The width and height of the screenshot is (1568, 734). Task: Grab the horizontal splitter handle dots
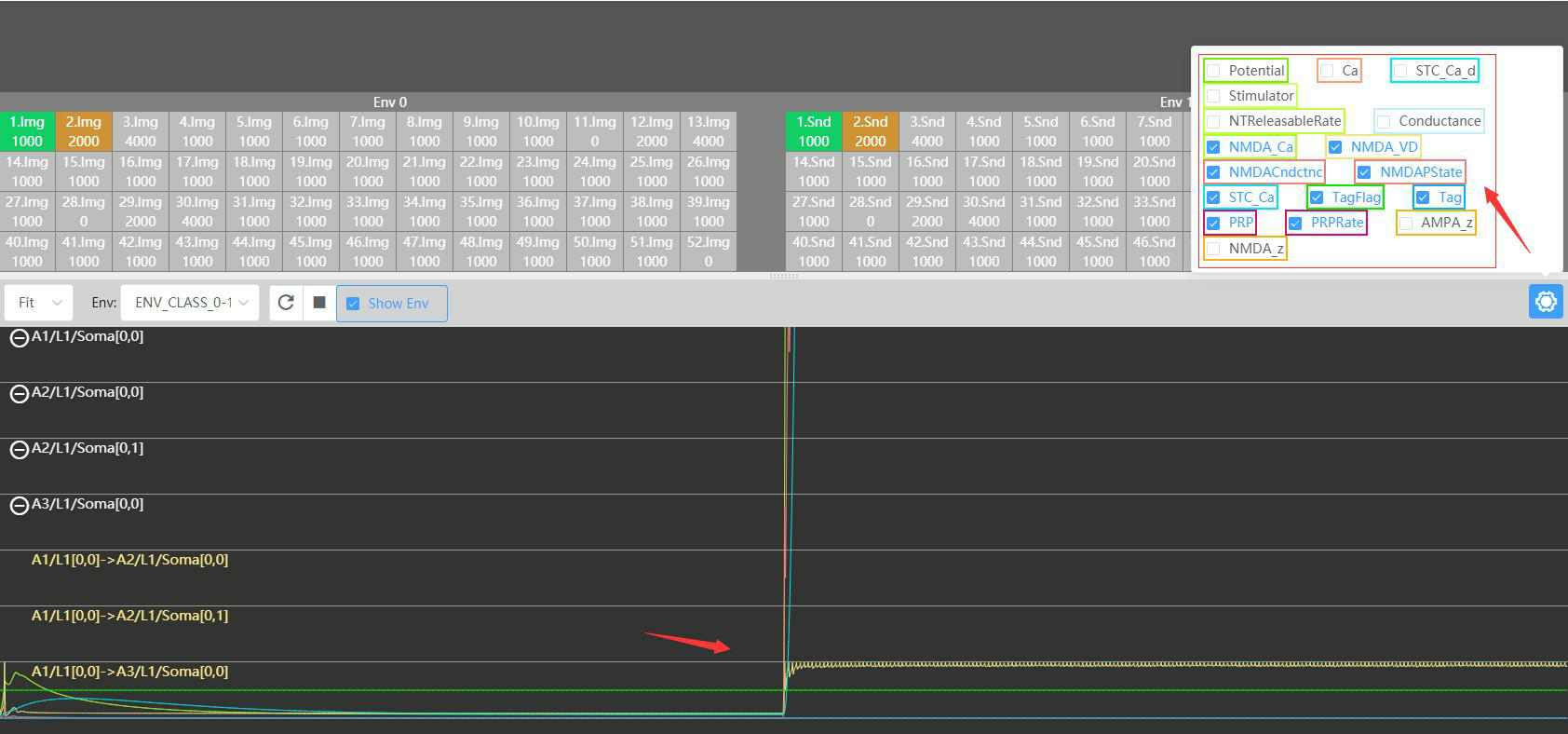pos(784,276)
